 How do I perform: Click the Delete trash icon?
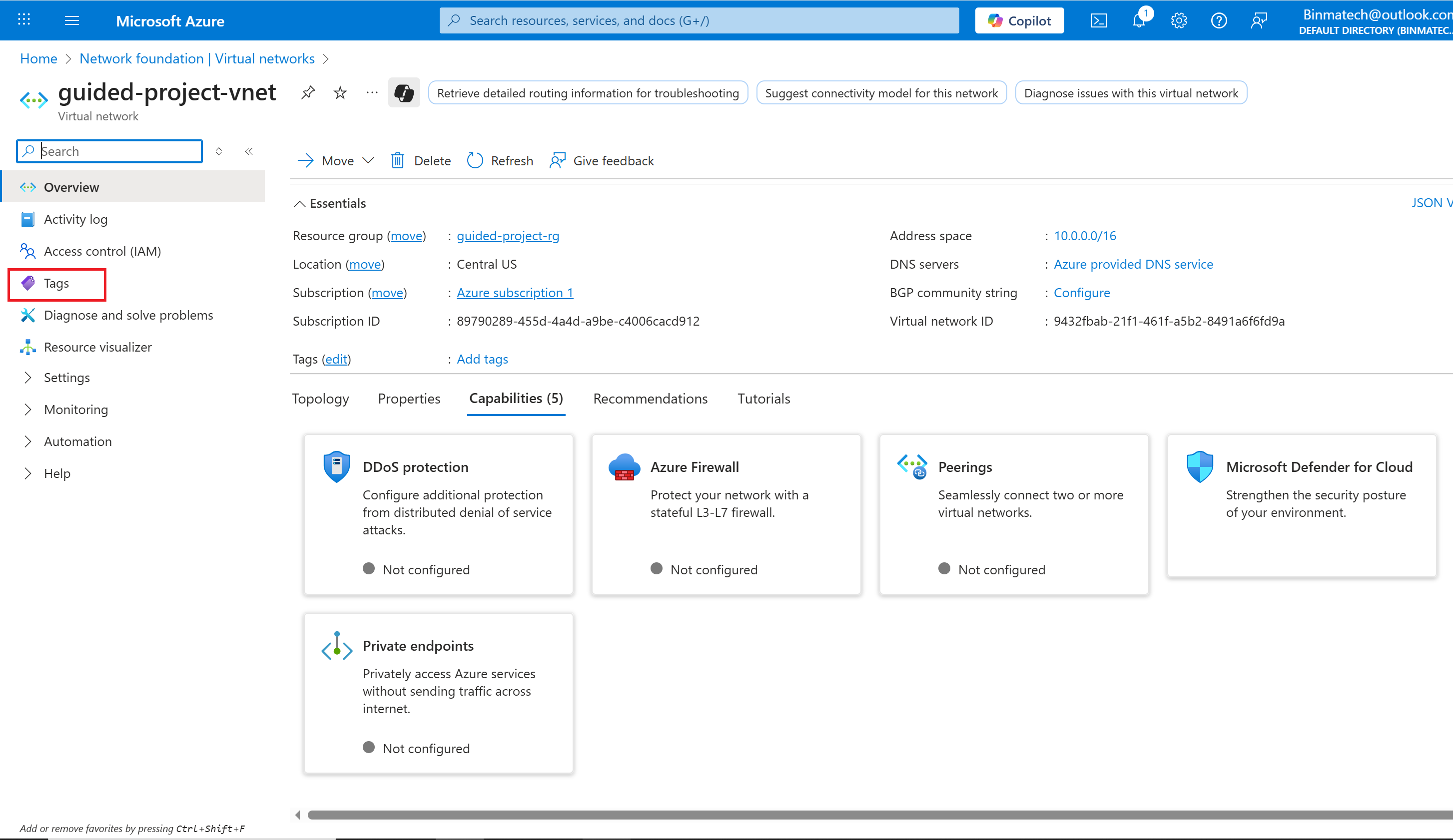coord(397,161)
